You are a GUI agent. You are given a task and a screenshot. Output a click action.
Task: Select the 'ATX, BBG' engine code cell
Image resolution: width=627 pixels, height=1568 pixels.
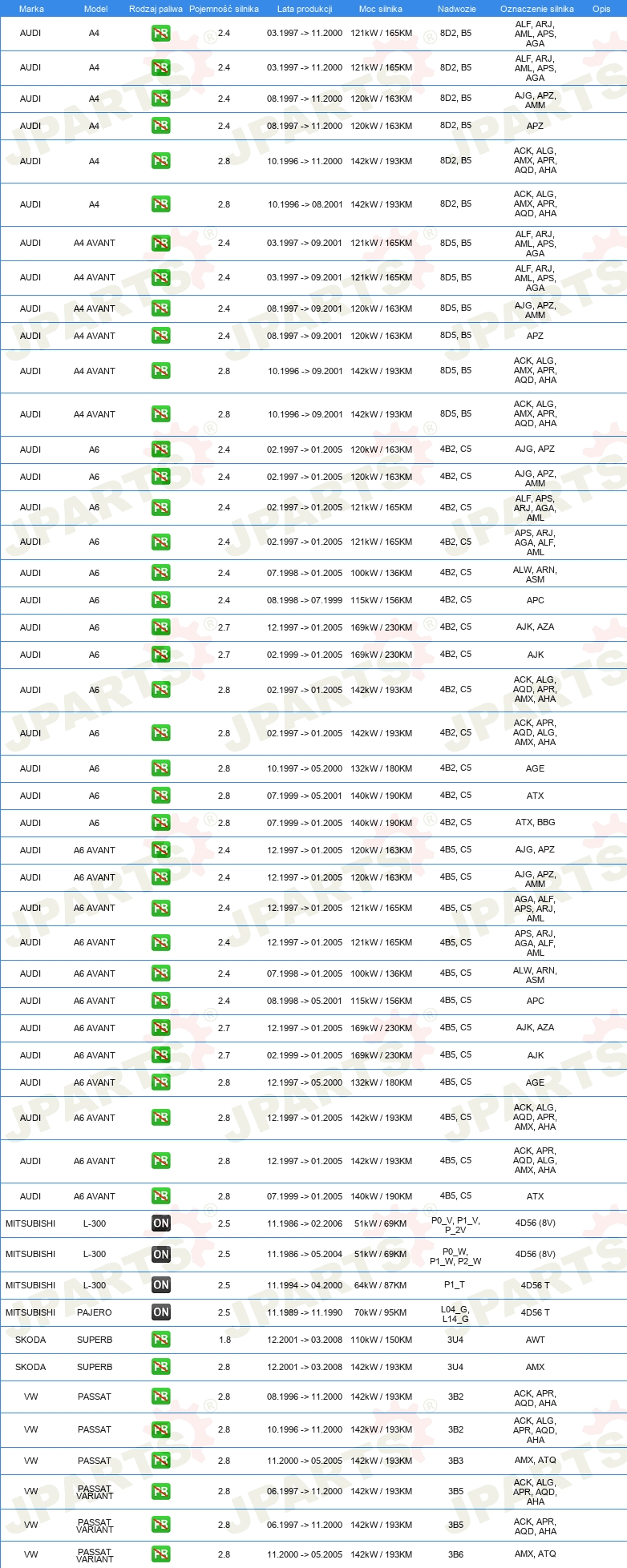click(x=536, y=822)
